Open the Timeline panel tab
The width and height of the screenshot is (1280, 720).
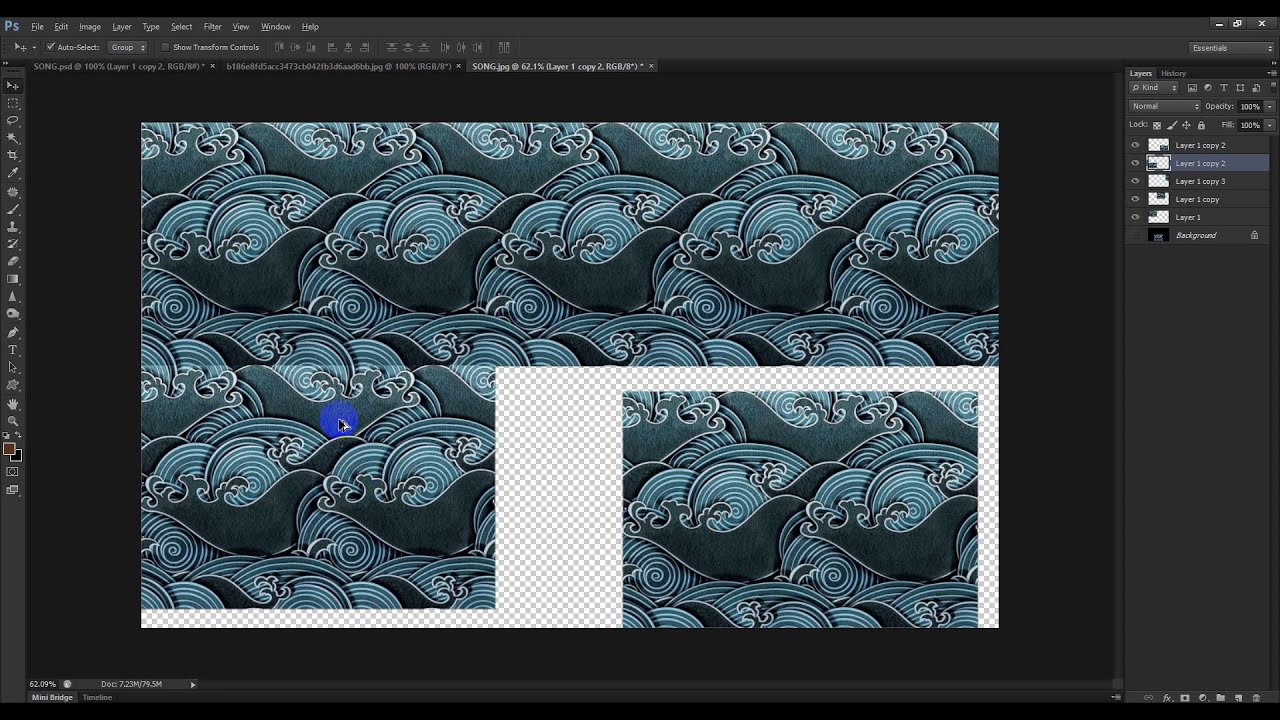(97, 697)
